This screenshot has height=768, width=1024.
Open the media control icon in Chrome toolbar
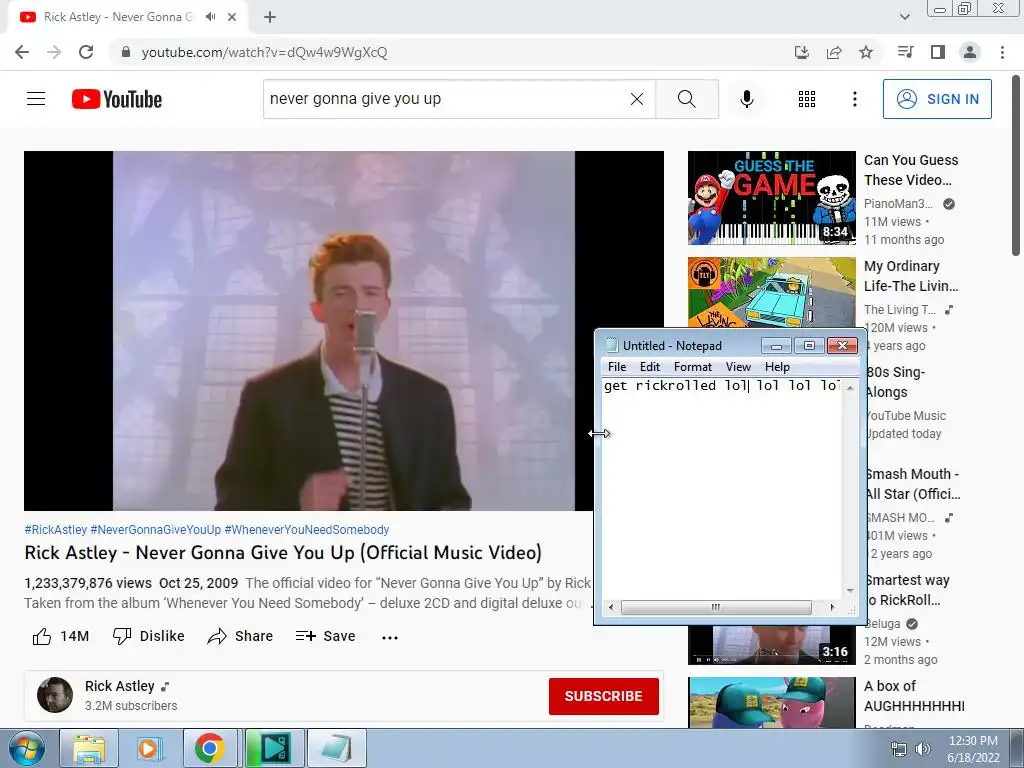pos(905,52)
